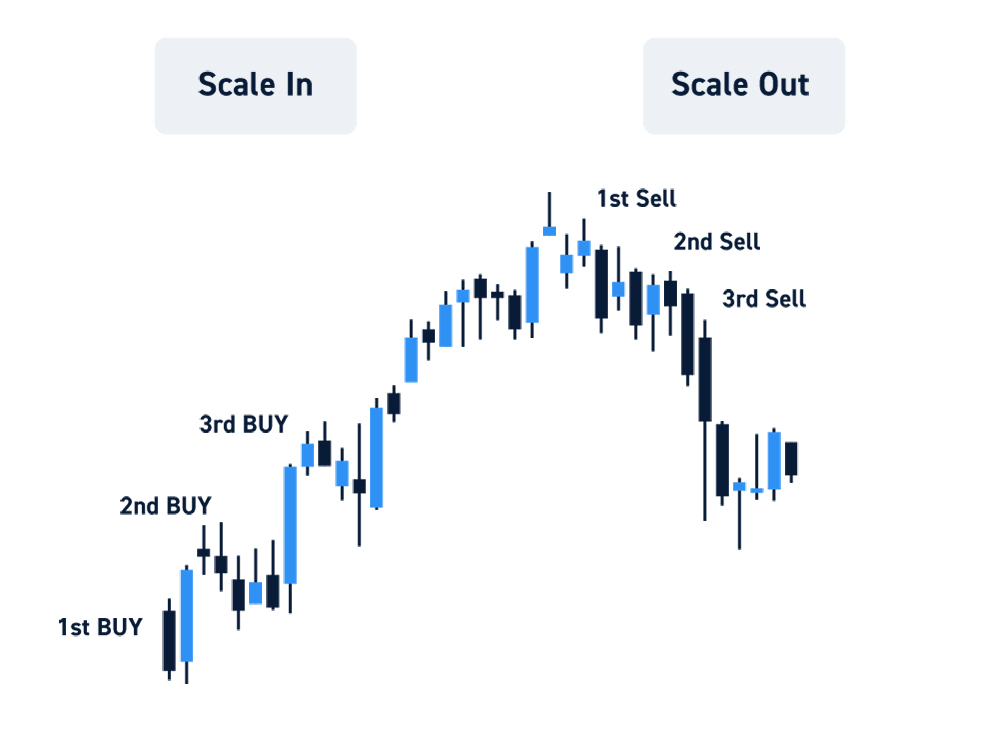The image size is (1000, 733).
Task: Click the last blue candle near chart end
Action: coord(774,461)
